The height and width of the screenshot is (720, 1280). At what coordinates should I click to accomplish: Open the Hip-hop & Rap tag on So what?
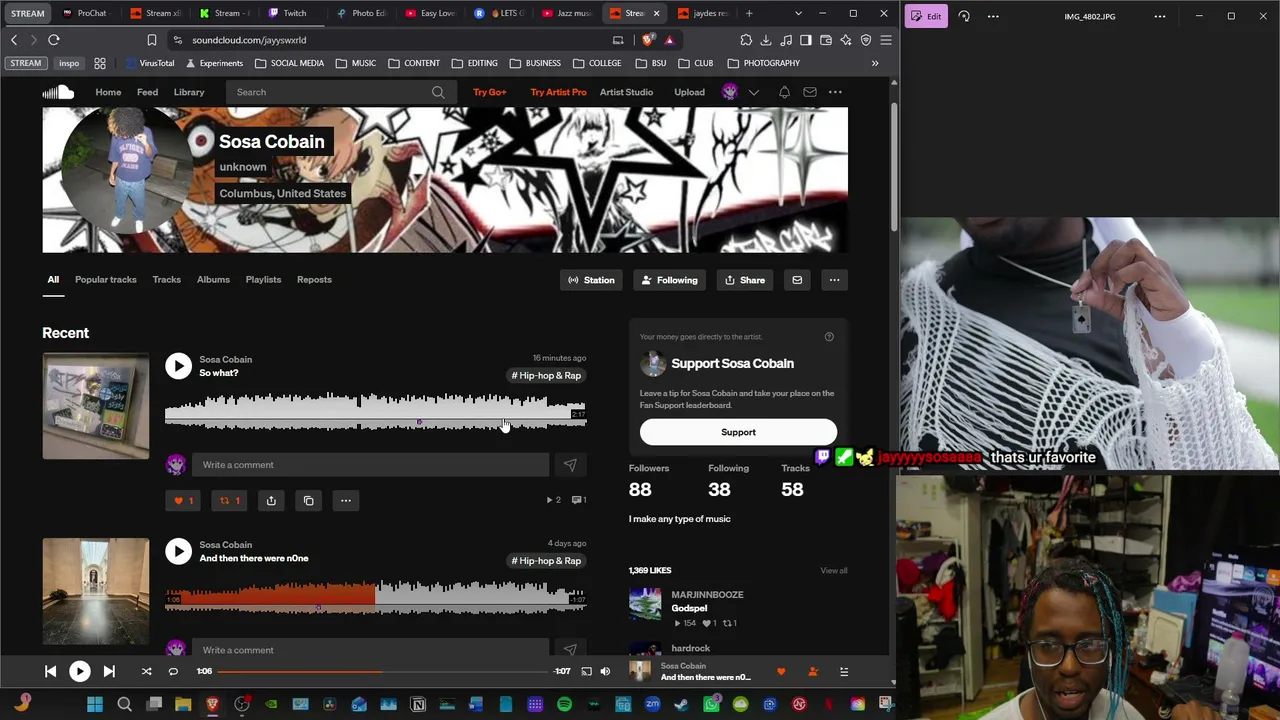click(x=546, y=376)
